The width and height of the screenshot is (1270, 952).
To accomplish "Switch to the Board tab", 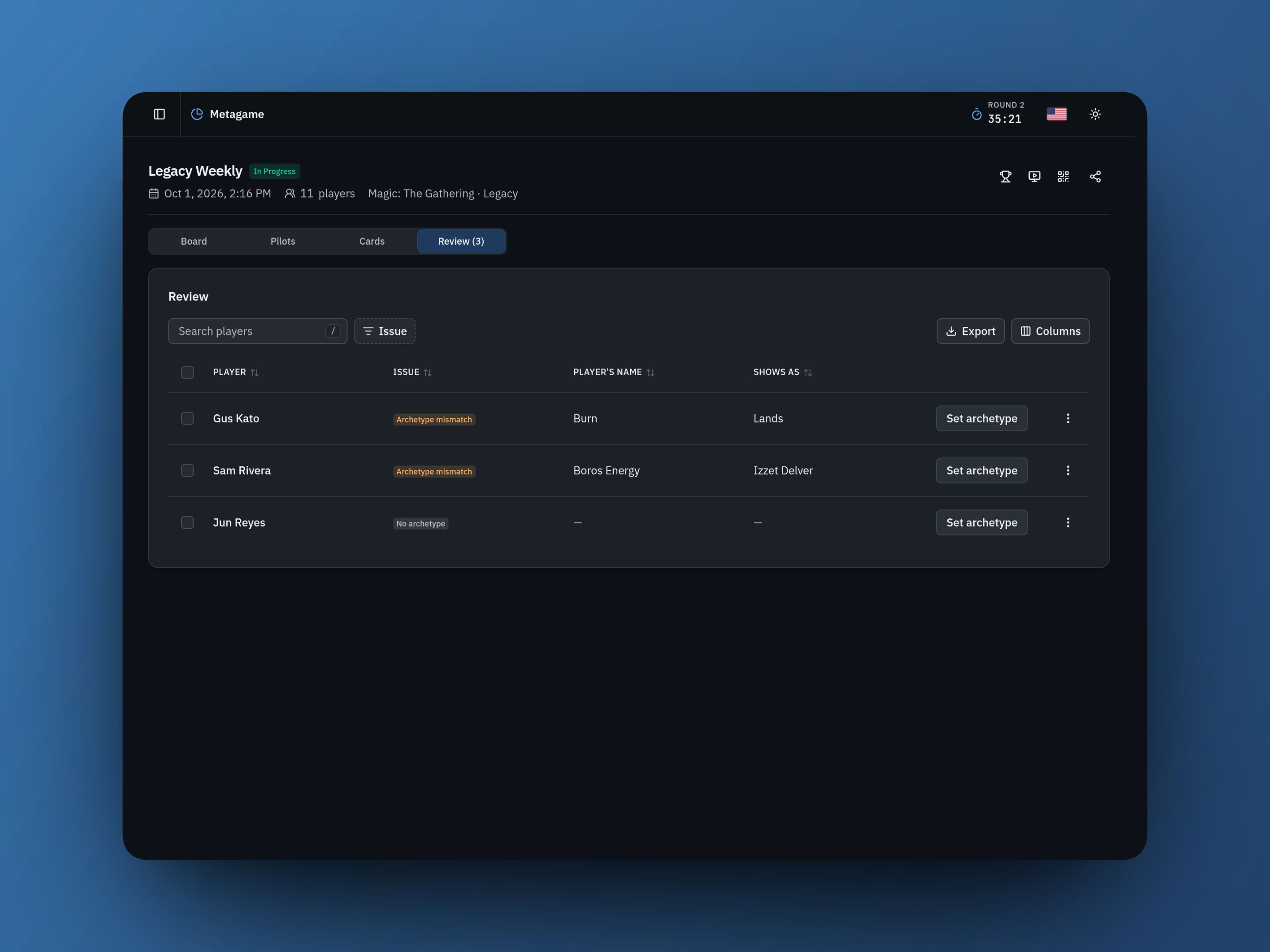I will pos(194,242).
